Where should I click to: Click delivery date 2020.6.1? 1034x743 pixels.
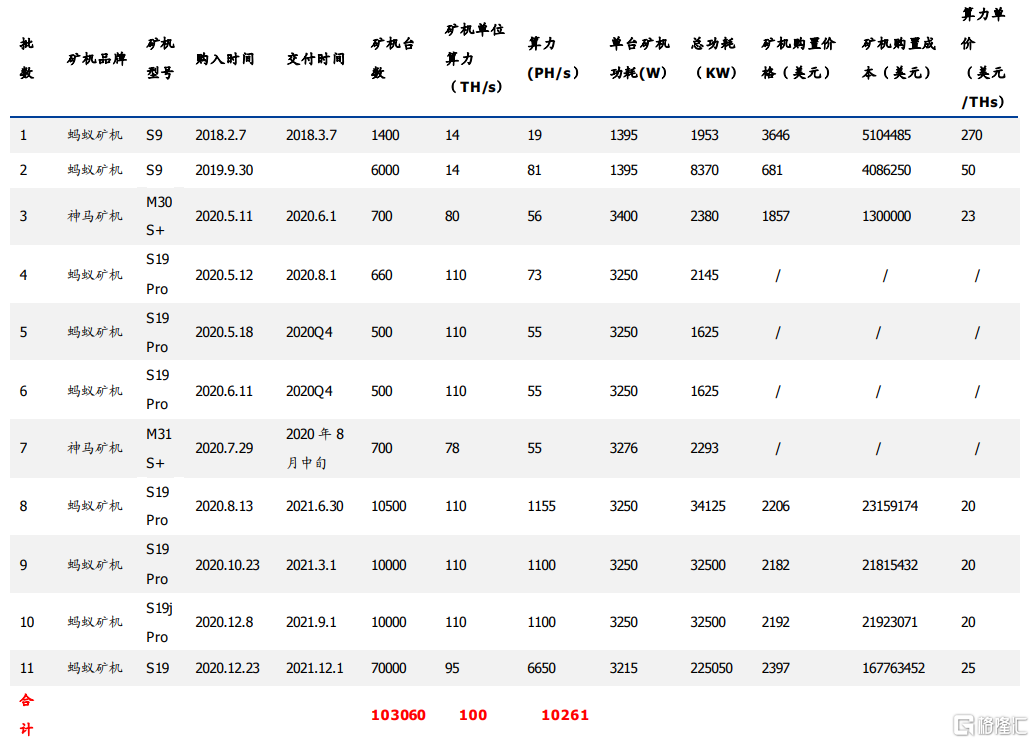tap(311, 216)
